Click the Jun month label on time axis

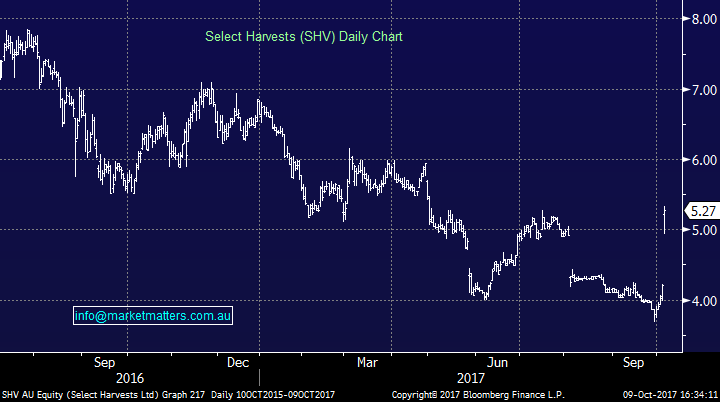tap(497, 362)
